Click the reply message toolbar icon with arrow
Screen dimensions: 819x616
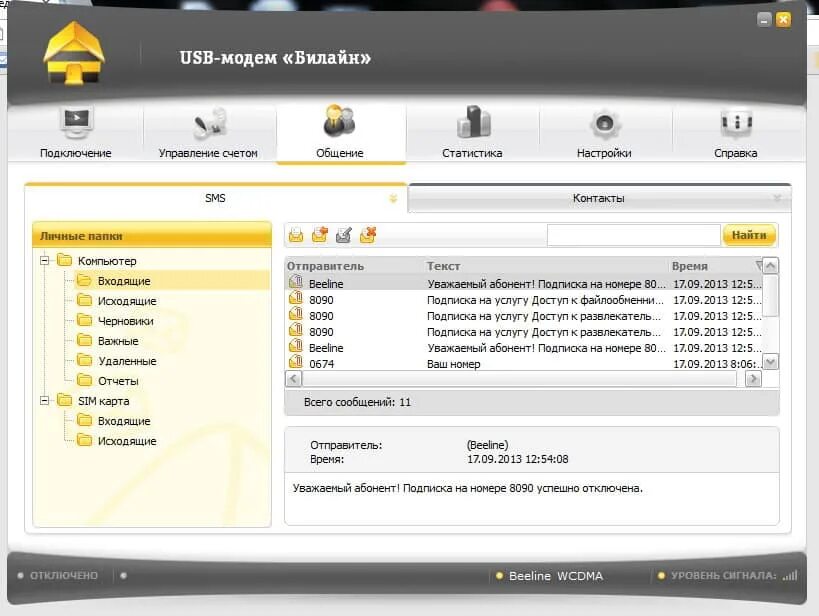320,235
